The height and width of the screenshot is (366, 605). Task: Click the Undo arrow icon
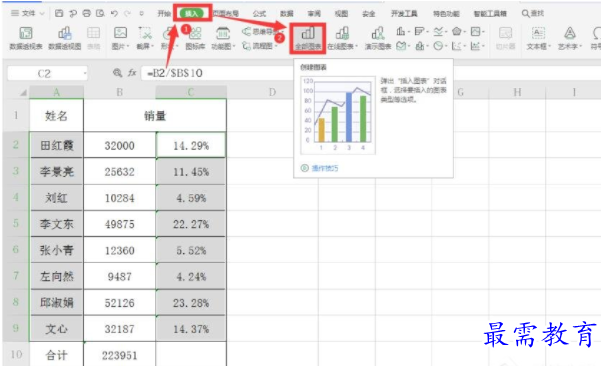114,13
